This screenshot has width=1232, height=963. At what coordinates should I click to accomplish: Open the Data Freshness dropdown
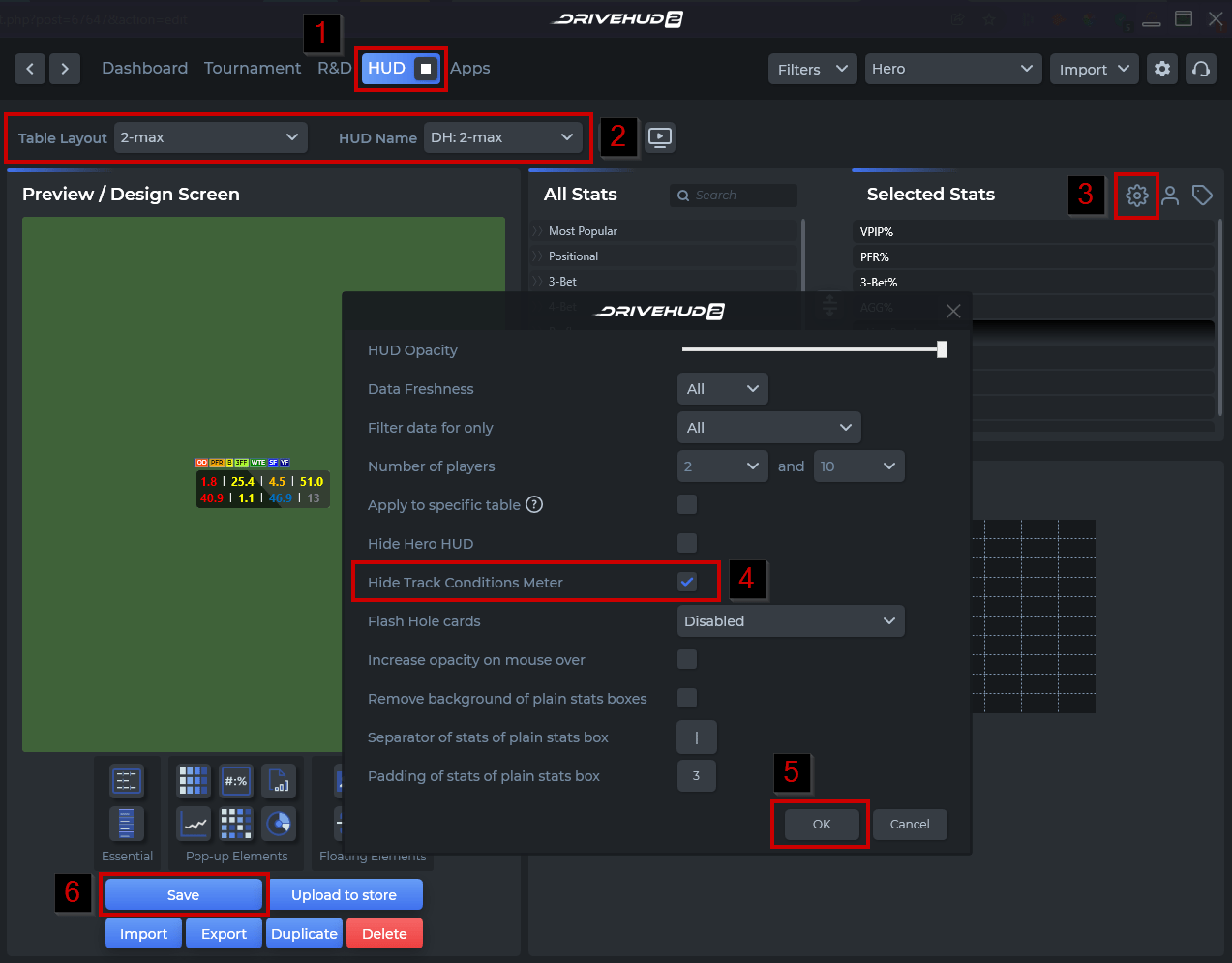click(x=723, y=388)
